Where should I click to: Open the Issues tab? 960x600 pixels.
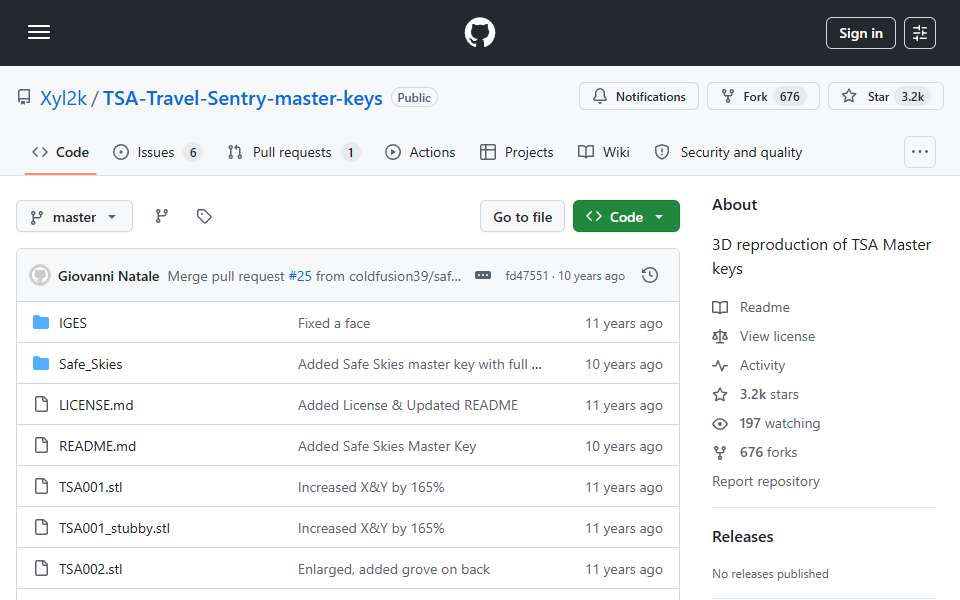tap(157, 152)
